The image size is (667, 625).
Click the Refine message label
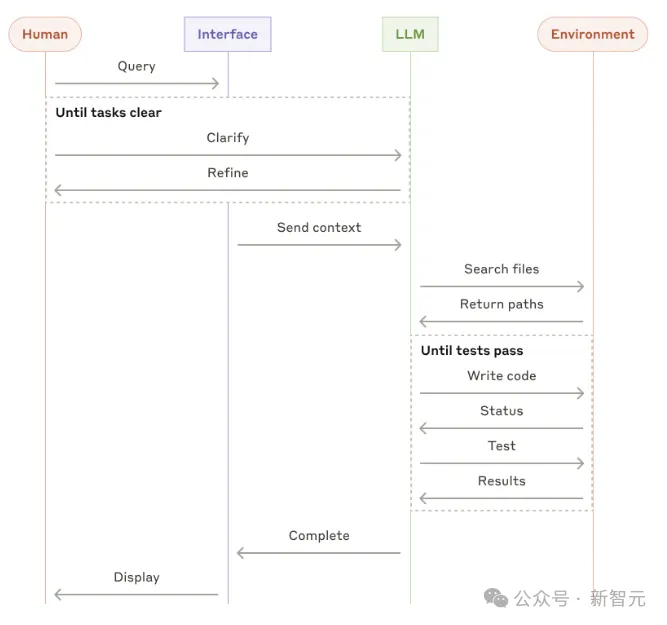228,173
